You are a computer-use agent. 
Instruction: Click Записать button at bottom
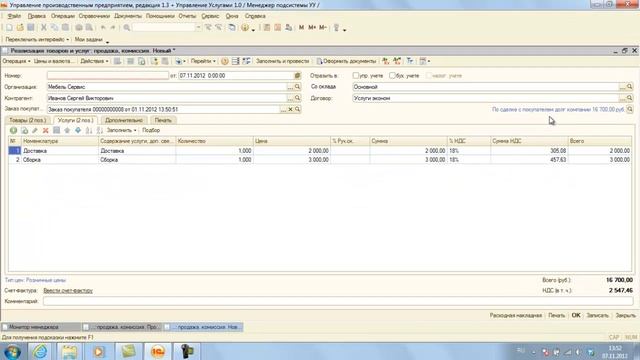pos(598,315)
